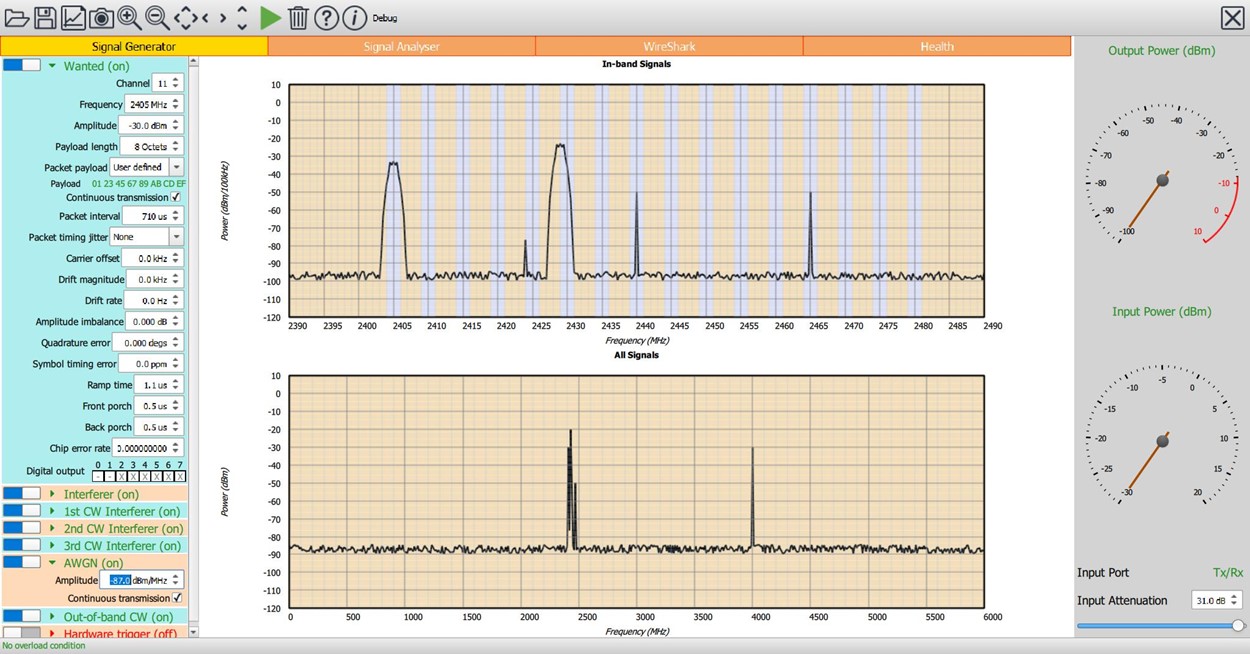Enable the Hardware trigger switch
The width and height of the screenshot is (1250, 654).
point(22,633)
